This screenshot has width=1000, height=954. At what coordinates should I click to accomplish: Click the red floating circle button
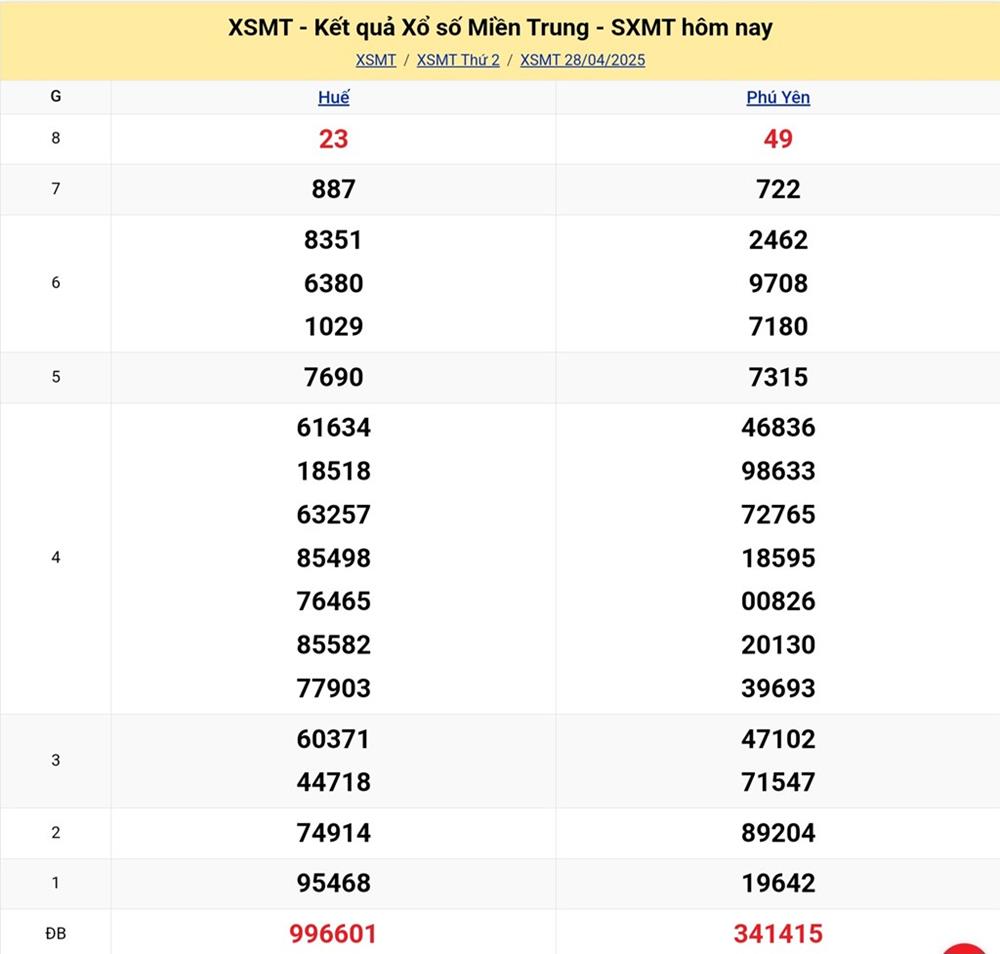966,948
